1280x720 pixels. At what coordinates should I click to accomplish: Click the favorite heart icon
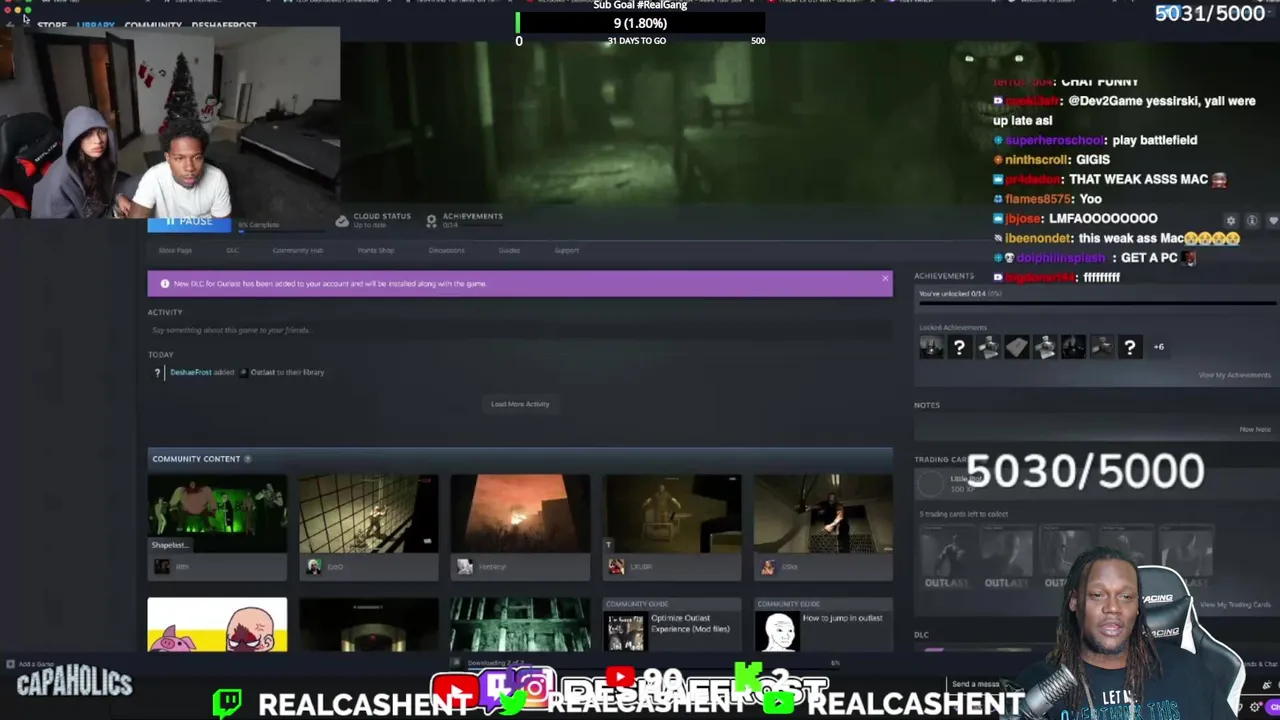(1273, 220)
